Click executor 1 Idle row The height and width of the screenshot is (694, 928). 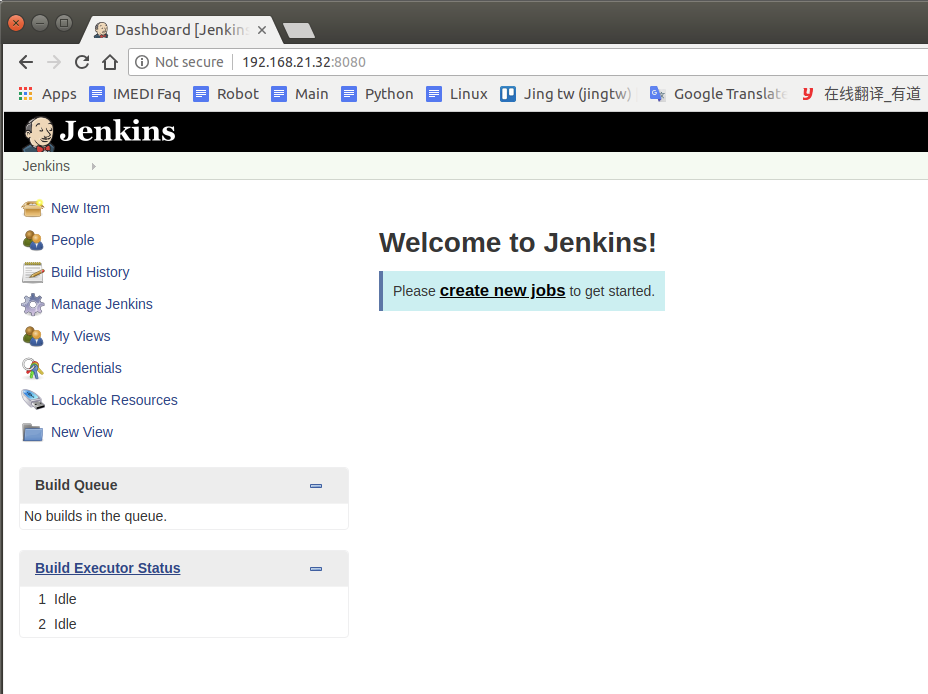(183, 599)
